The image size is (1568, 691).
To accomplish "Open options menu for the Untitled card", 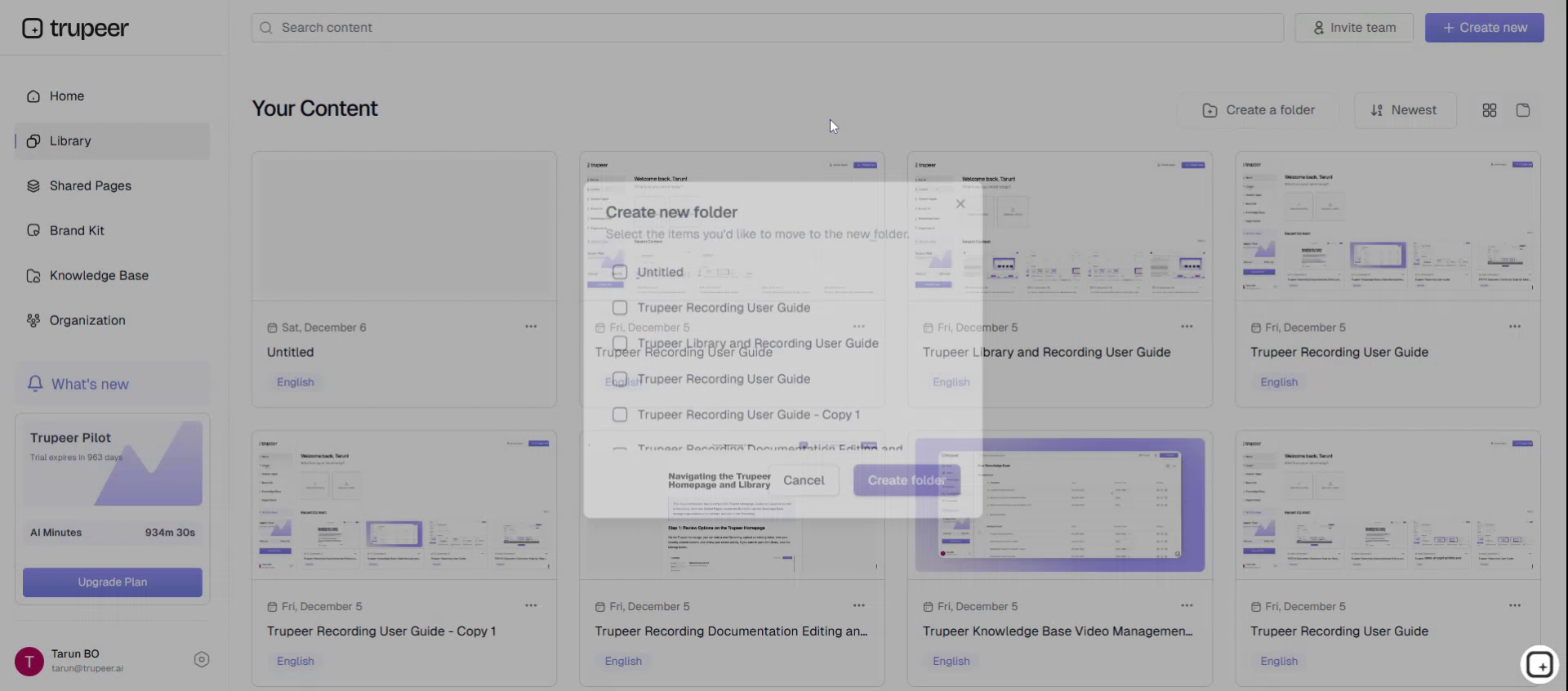I will tap(532, 327).
